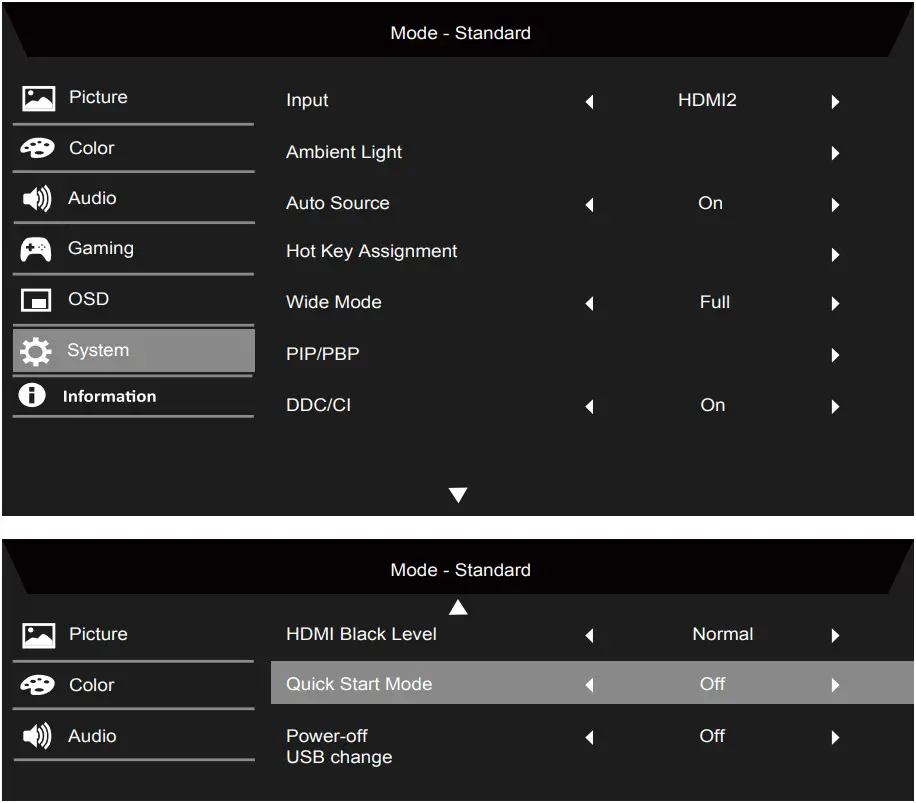Viewport: 916px width, 803px height.
Task: Click the System gear icon
Action: point(37,350)
